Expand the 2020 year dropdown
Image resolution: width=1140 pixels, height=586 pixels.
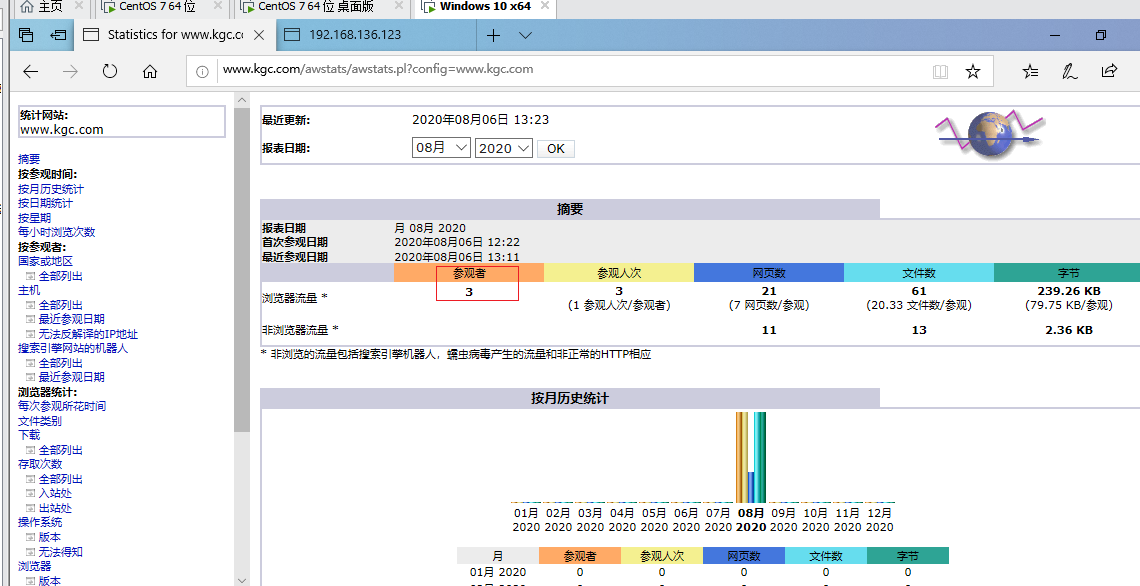(x=504, y=147)
